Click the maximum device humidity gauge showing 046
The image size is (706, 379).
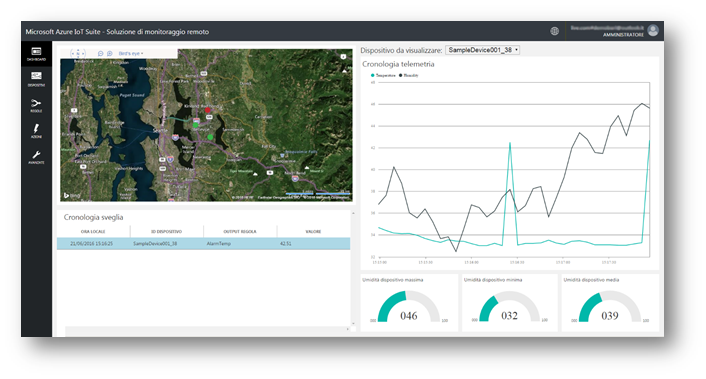409,307
